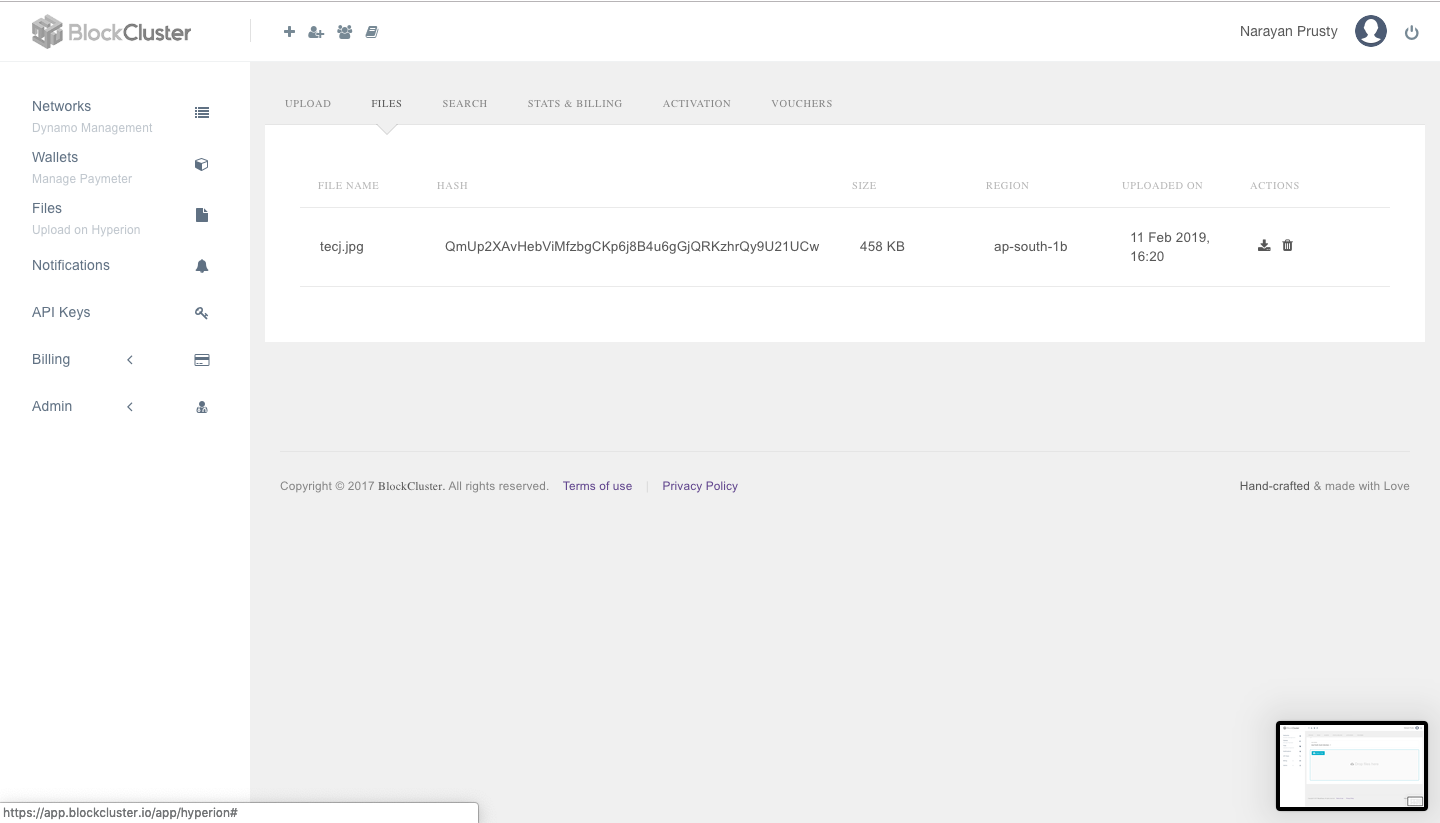The height and width of the screenshot is (823, 1440).
Task: Expand the Admin section chevron
Action: (129, 406)
